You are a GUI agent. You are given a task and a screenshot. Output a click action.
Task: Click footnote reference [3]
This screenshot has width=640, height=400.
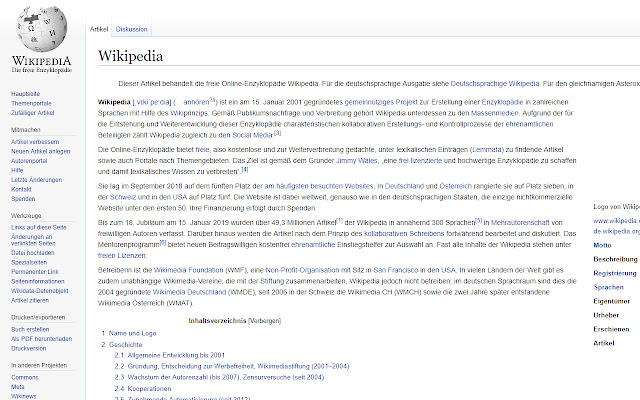(278, 133)
